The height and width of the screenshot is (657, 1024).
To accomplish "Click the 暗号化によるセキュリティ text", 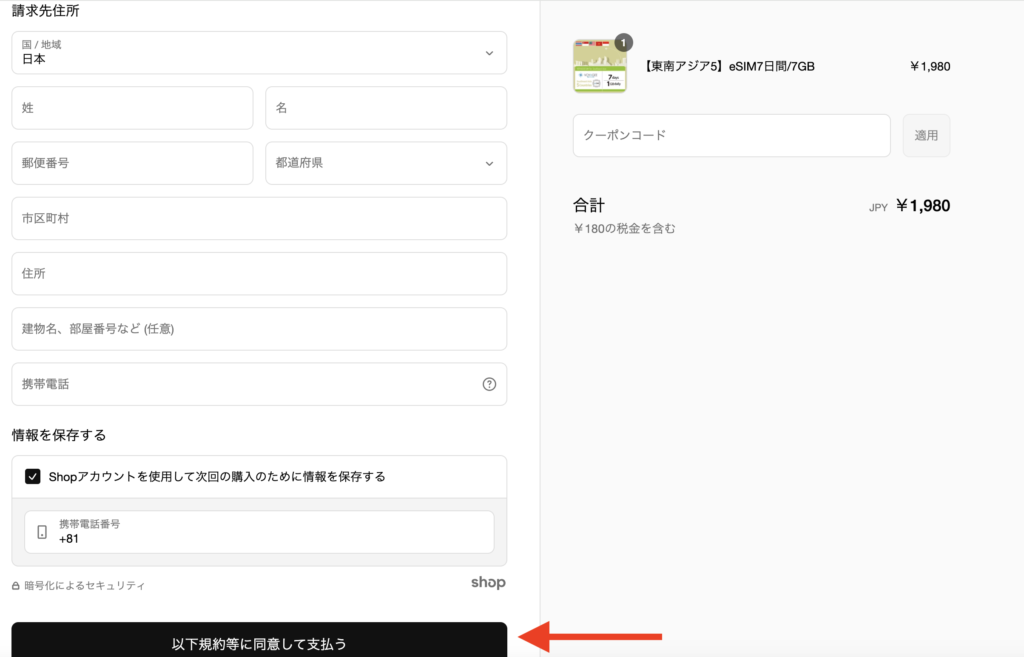I will click(85, 586).
